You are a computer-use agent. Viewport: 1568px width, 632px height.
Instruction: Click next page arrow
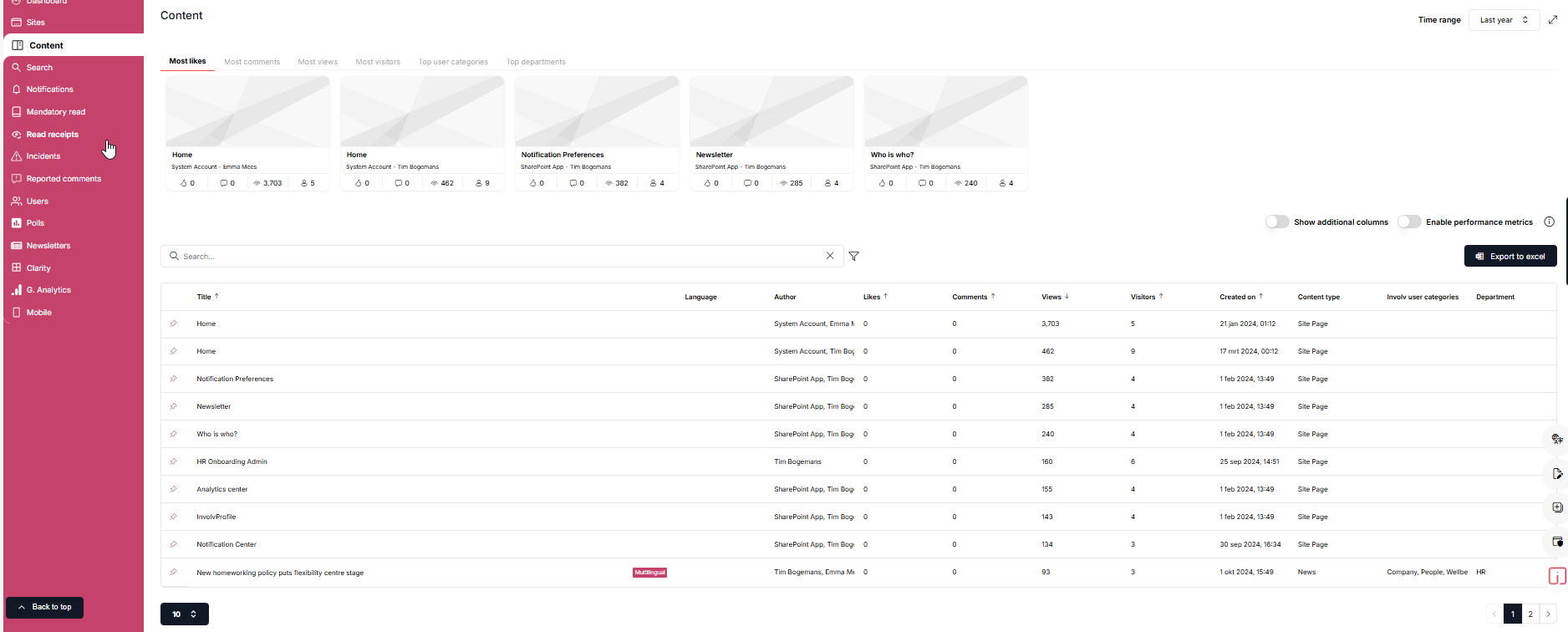1548,614
